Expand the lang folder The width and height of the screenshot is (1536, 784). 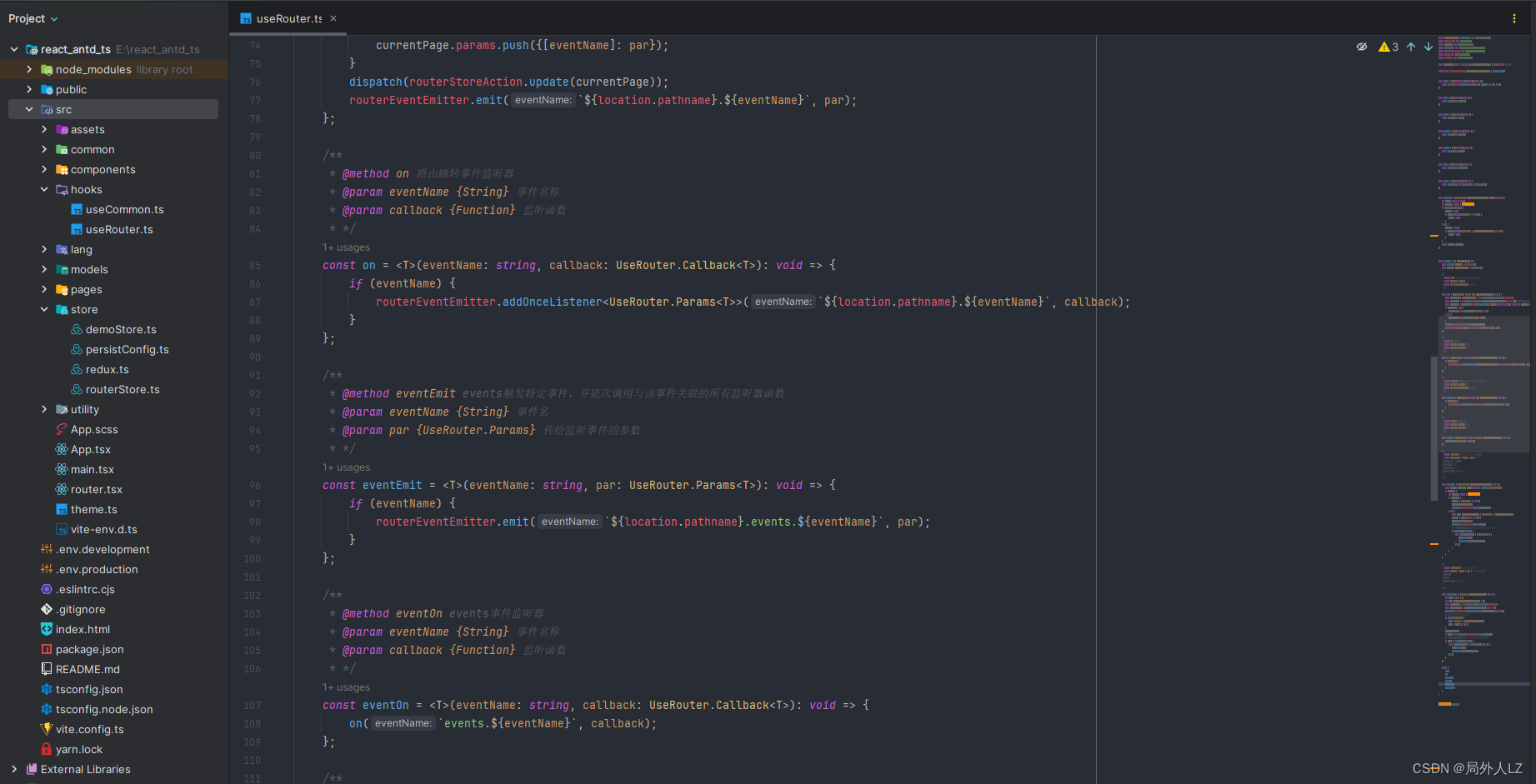pyautogui.click(x=44, y=249)
